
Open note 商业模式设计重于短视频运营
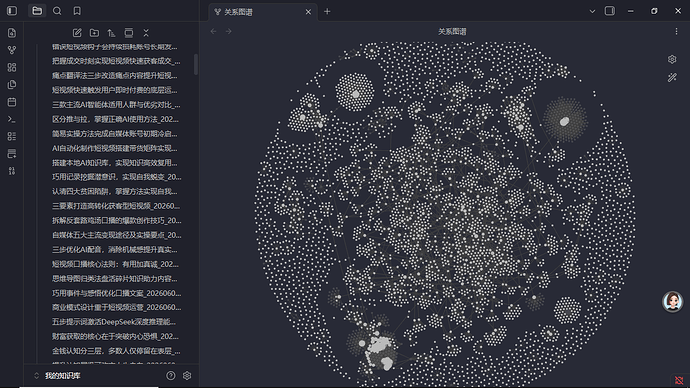116,307
